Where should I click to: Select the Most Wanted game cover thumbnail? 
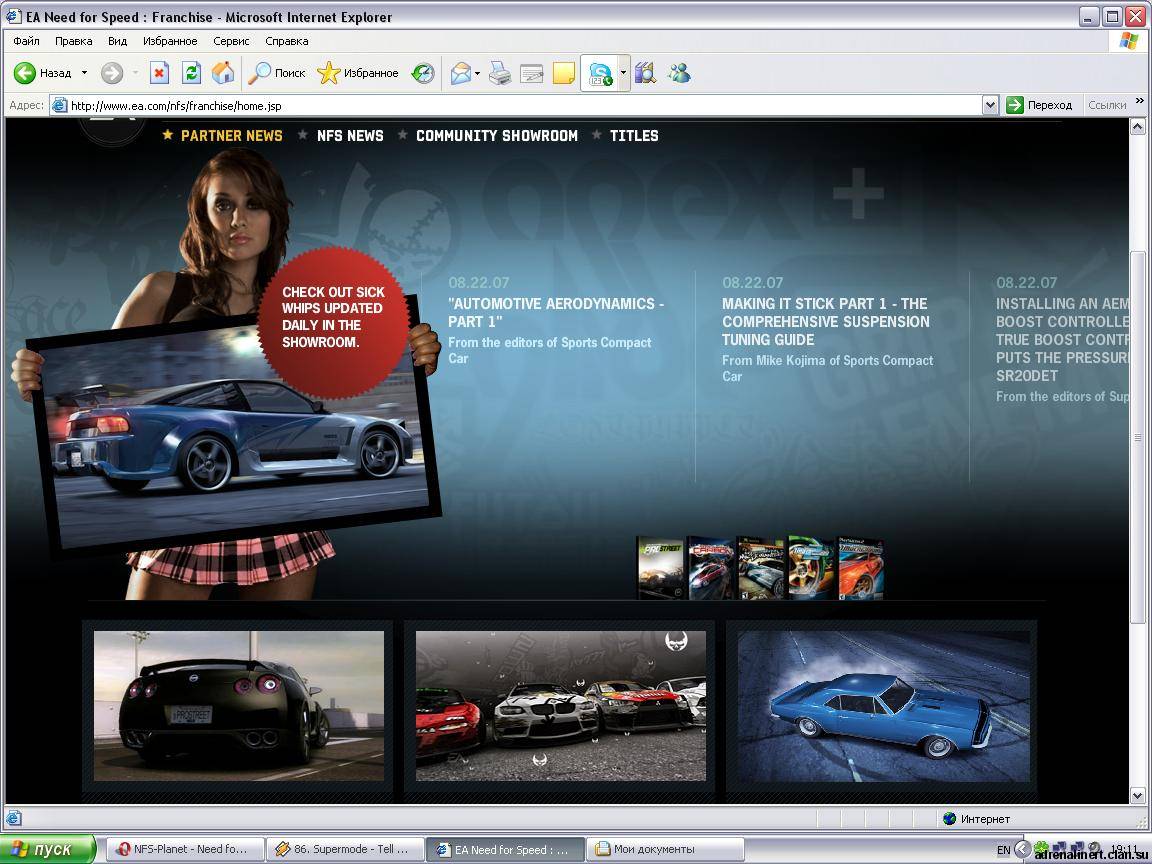click(x=761, y=568)
